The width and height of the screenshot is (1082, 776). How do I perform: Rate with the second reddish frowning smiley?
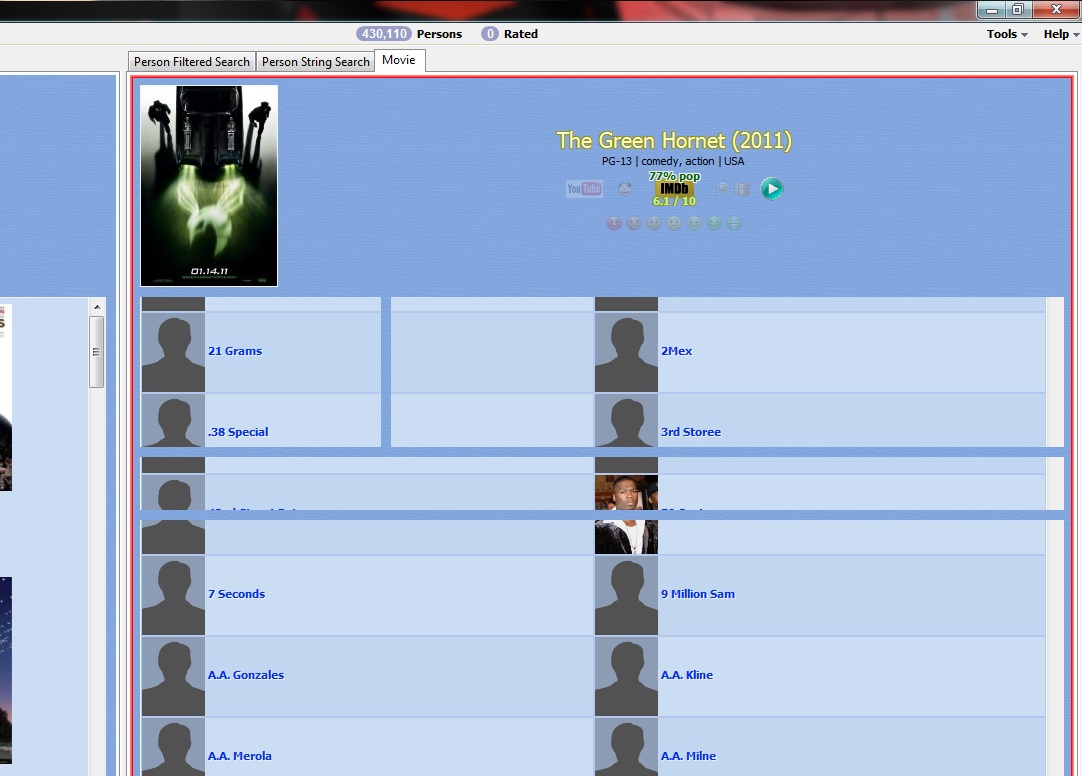click(633, 223)
